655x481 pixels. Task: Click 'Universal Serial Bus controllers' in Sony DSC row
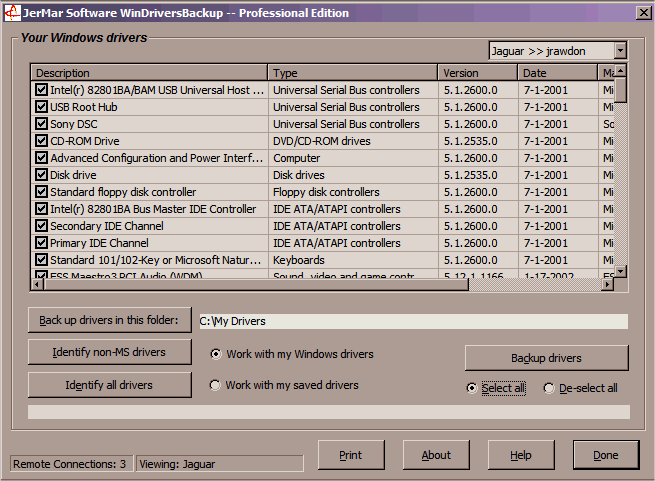tap(346, 124)
